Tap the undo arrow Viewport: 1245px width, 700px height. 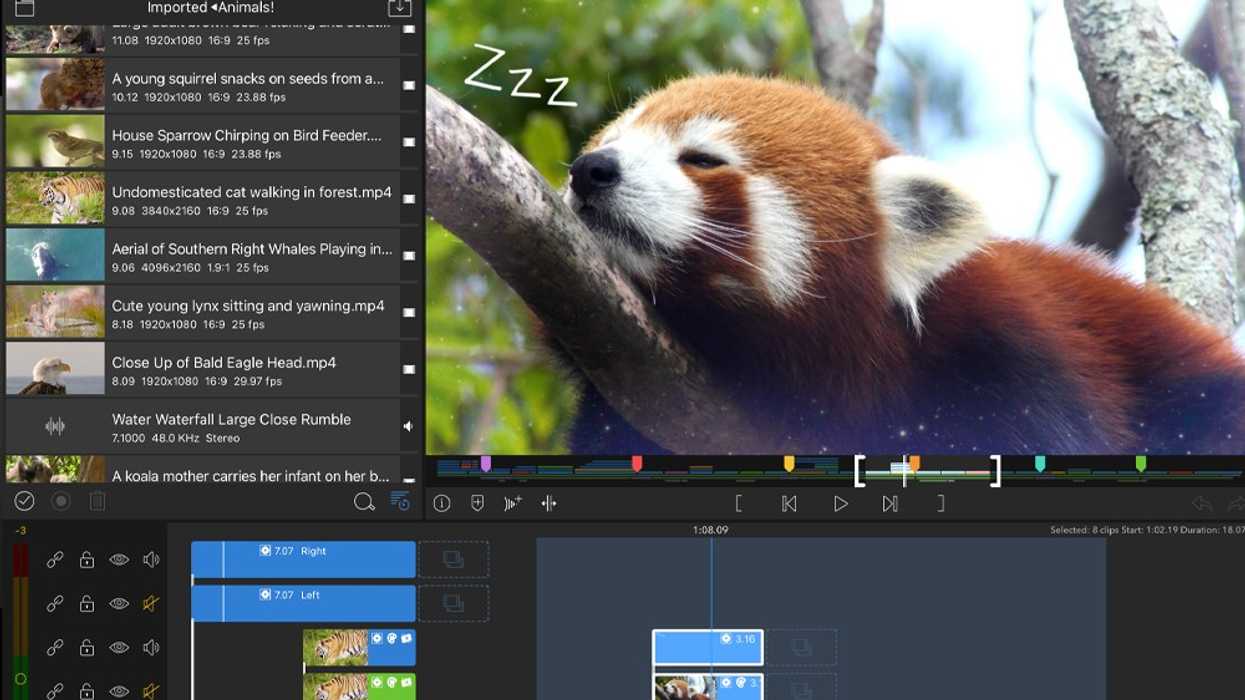click(x=1202, y=504)
